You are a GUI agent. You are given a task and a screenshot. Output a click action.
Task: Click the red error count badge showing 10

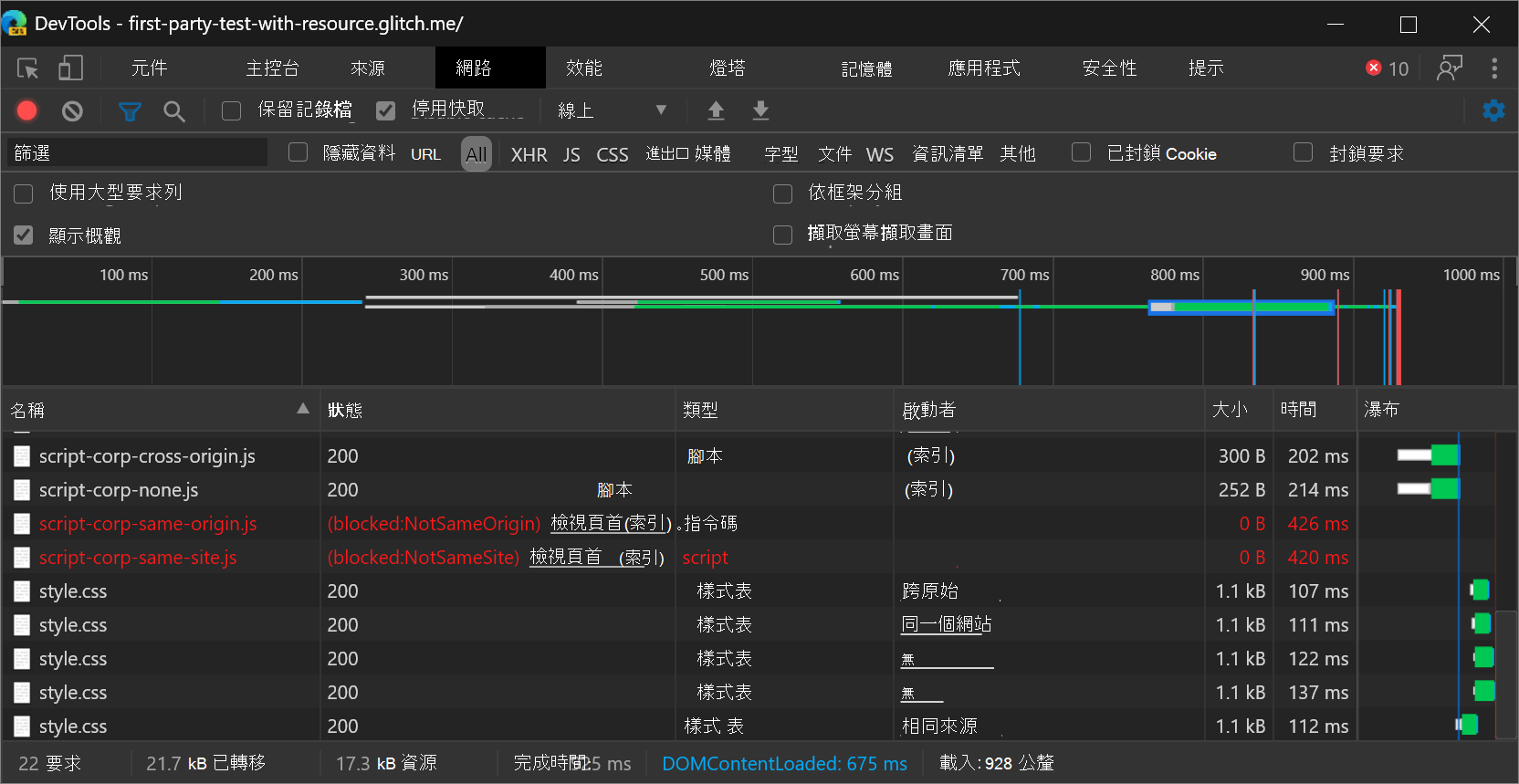click(1387, 68)
